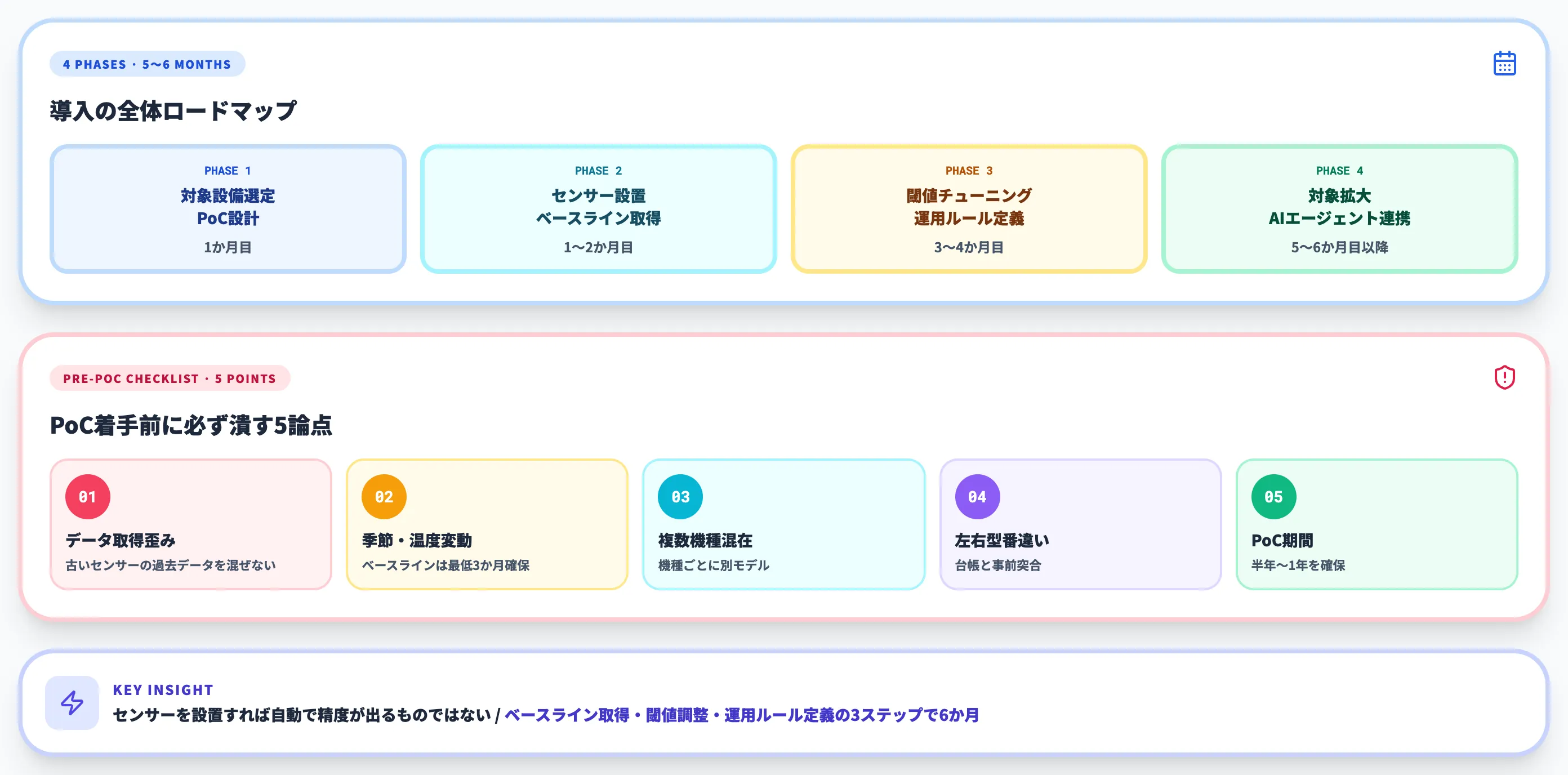Open the PHASE 1 対象設備選定 card
The height and width of the screenshot is (775, 1568).
[228, 209]
